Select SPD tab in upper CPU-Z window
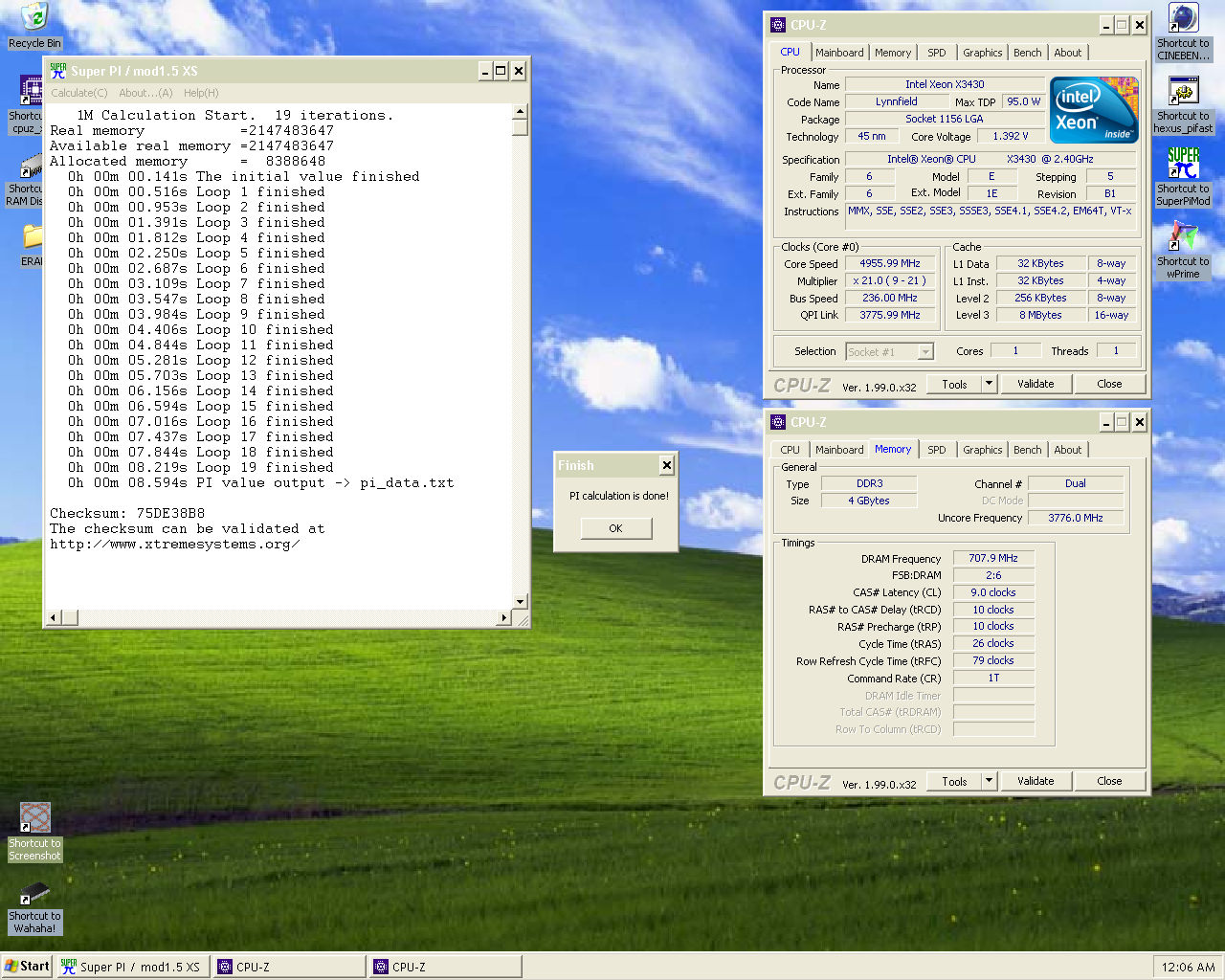 coord(937,53)
